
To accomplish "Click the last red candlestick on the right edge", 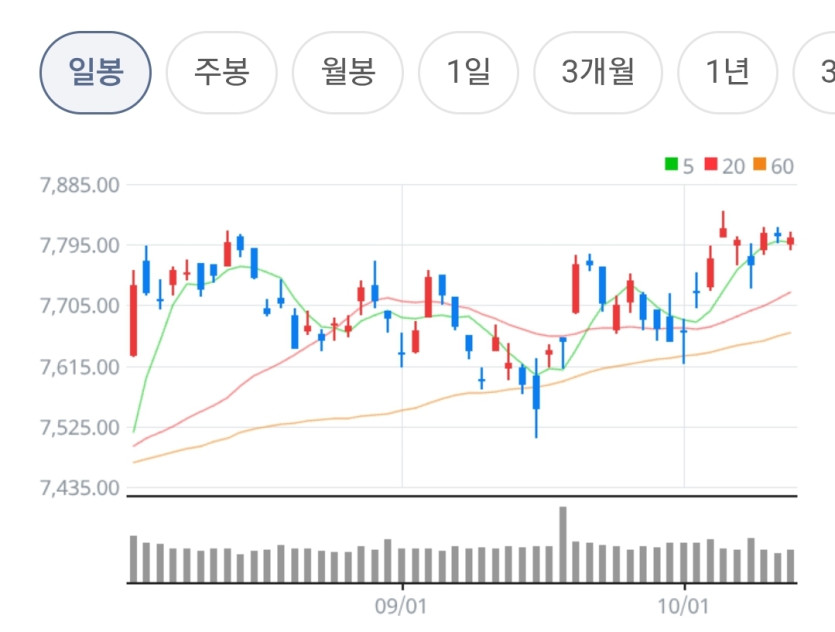I will [x=791, y=241].
